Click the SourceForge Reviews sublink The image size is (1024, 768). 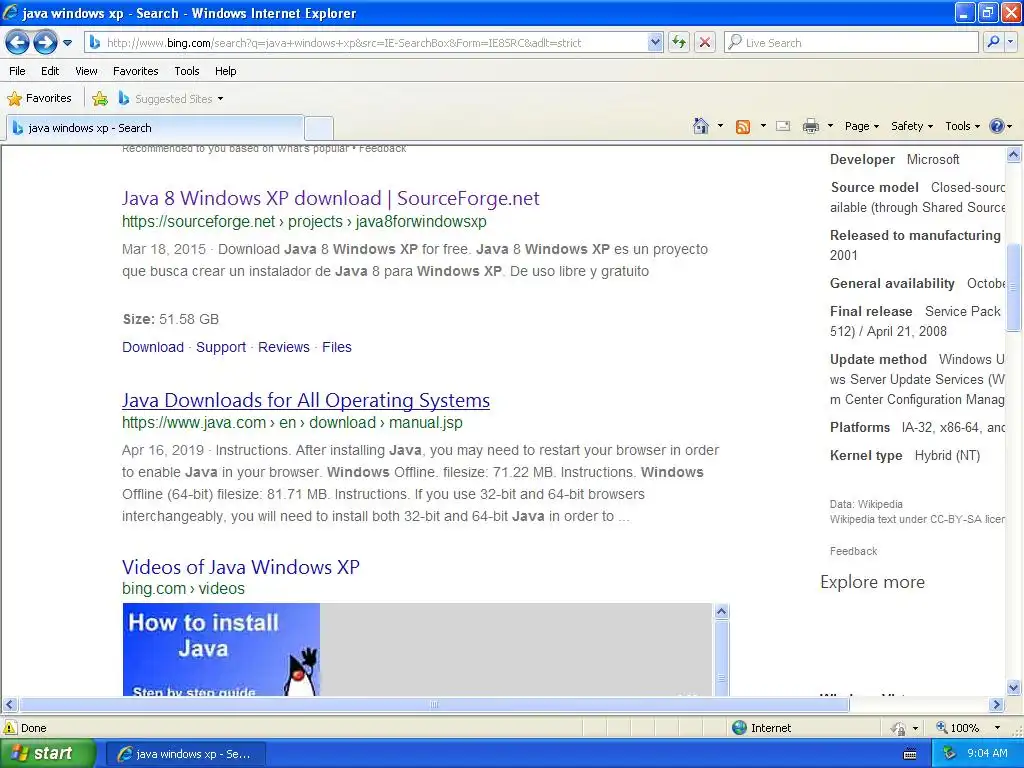pyautogui.click(x=283, y=347)
